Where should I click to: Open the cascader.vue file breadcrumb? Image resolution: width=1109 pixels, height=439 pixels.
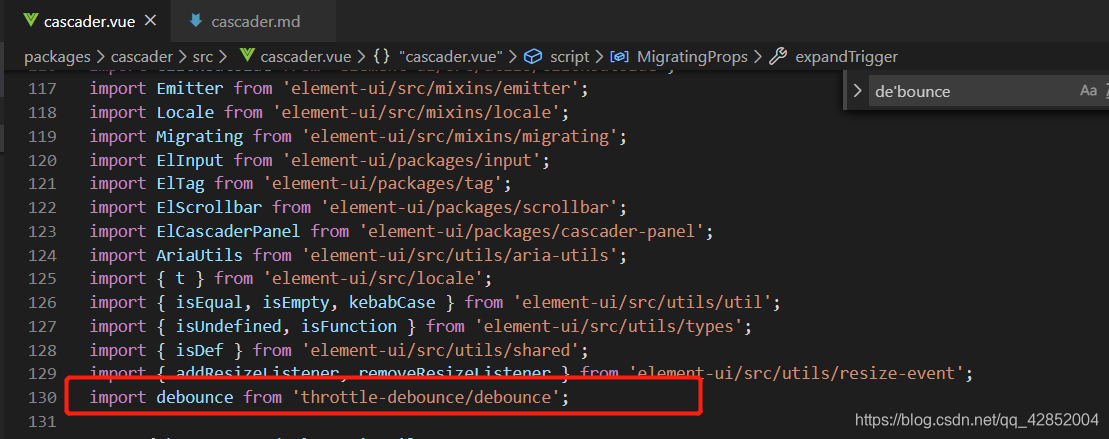[x=307, y=57]
